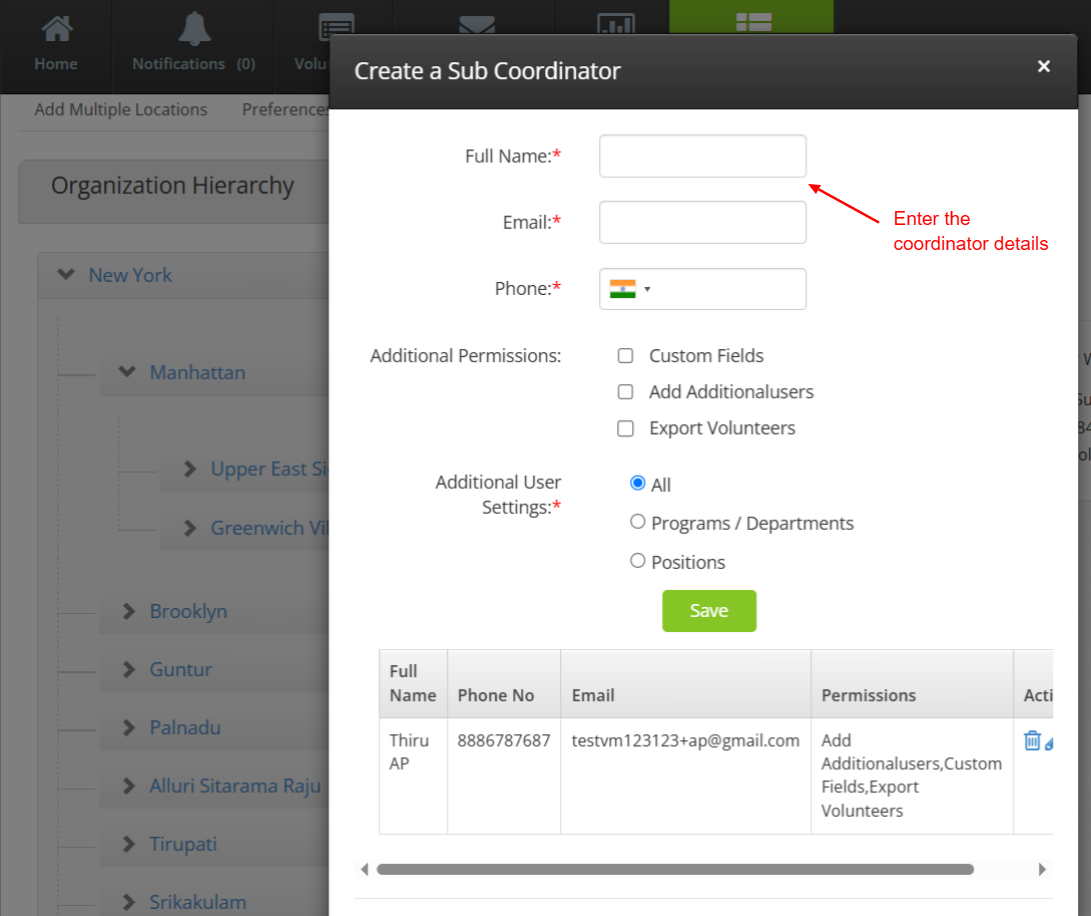
Task: Click the edit pencil icon for Thiru AP
Action: coord(1049,743)
